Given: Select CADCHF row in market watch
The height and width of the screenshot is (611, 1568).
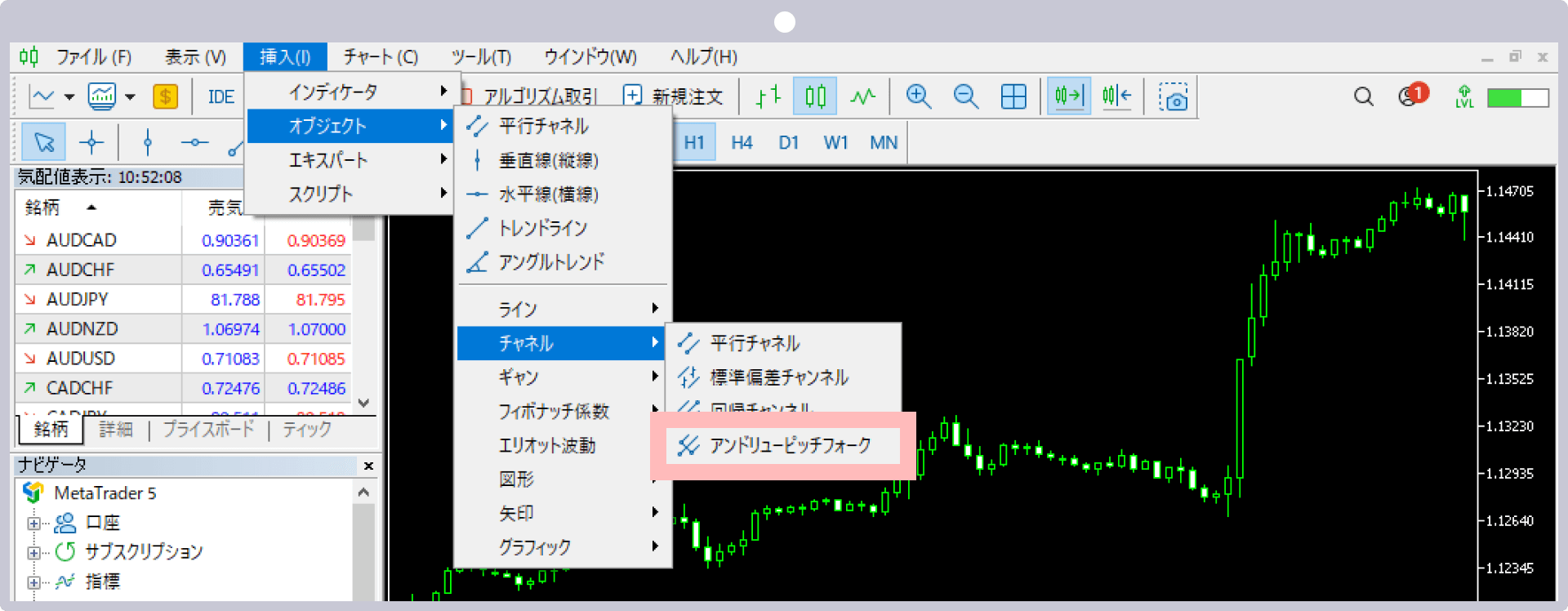Looking at the screenshot, I should pyautogui.click(x=184, y=388).
